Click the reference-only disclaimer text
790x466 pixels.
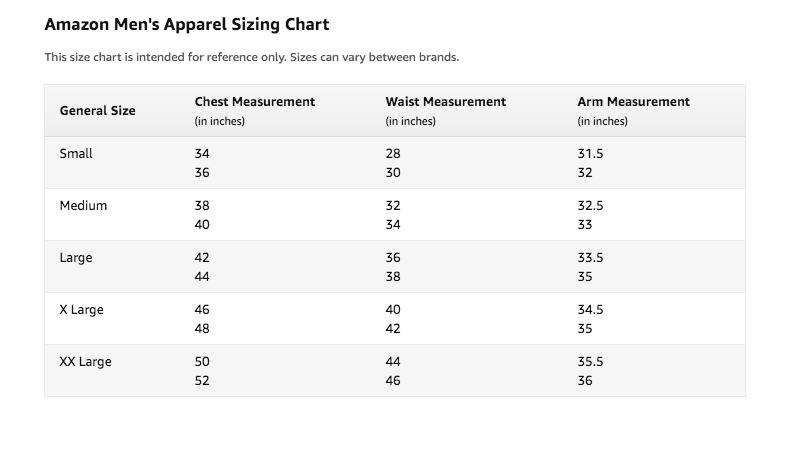[x=251, y=57]
